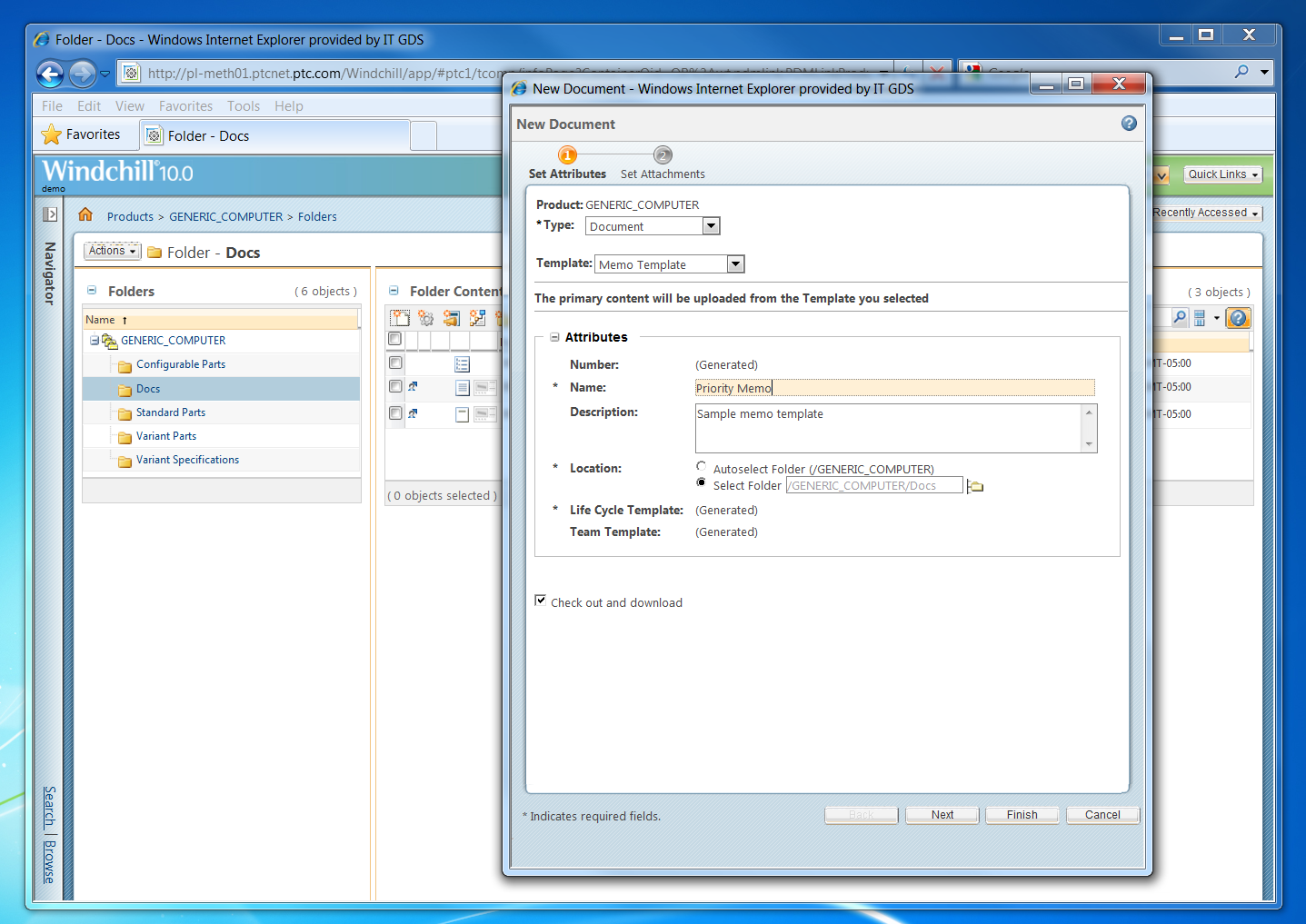Click the folder browse icon beside Select Folder field
This screenshot has height=924, width=1306.
(x=974, y=486)
